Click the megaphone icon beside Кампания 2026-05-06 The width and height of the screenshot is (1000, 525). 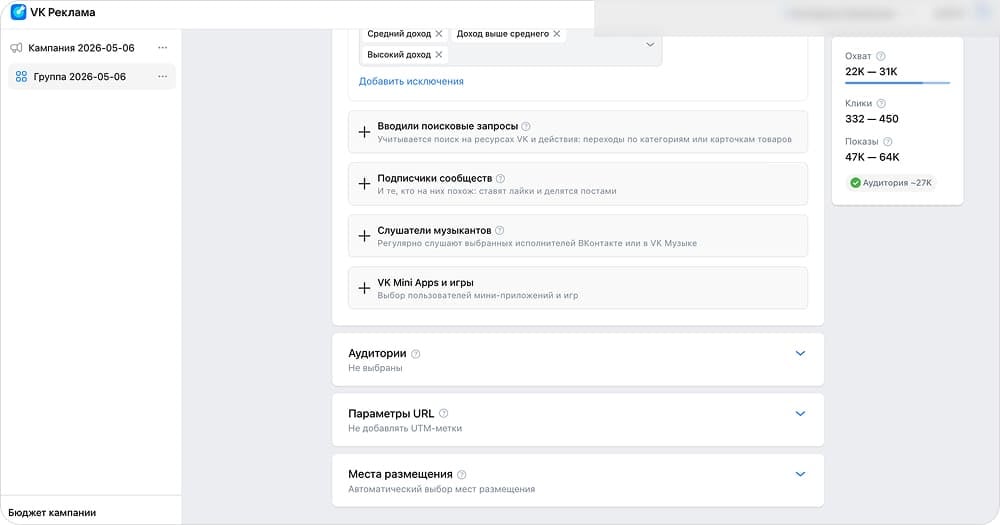[17, 48]
